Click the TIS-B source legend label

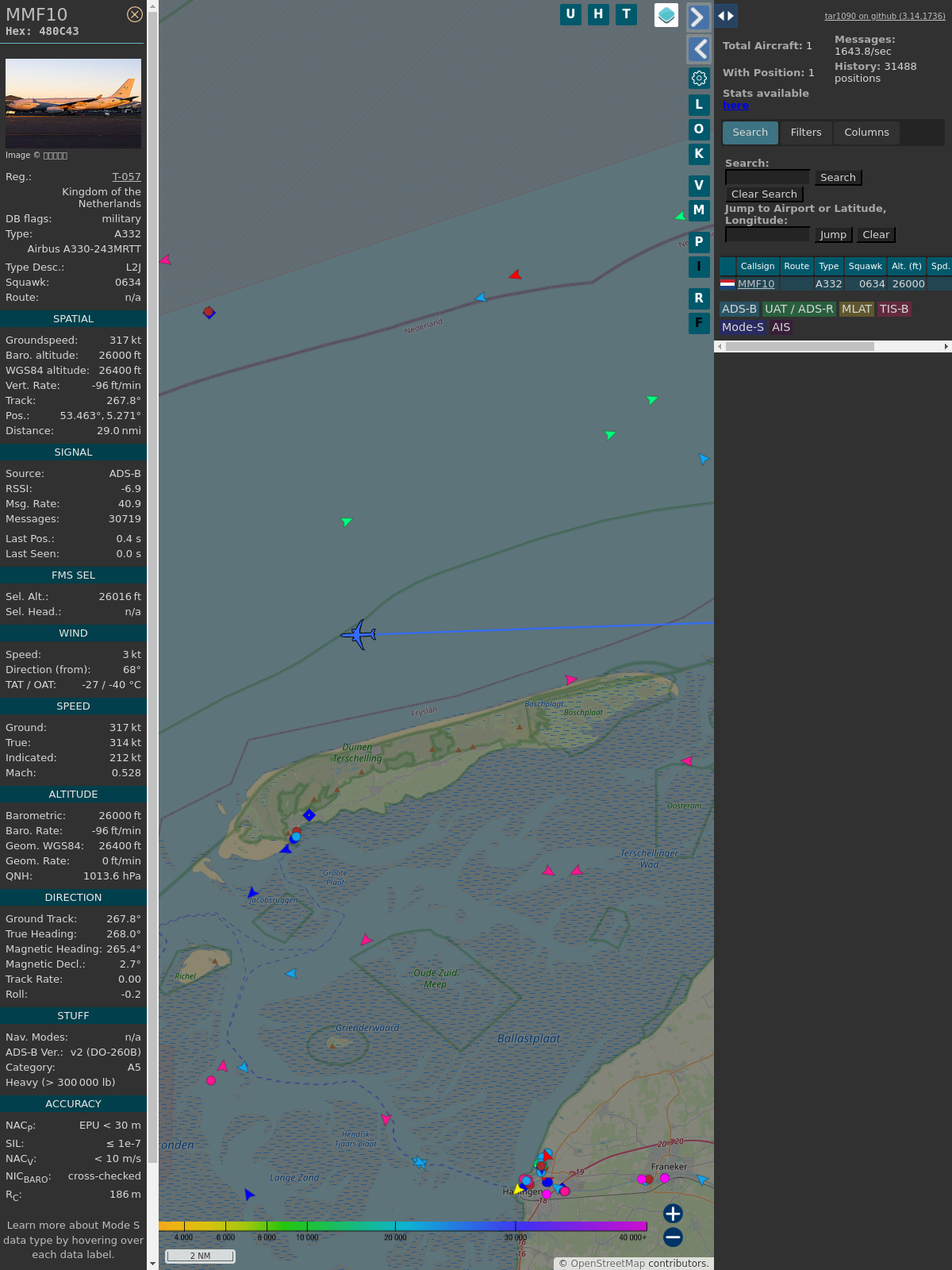pyautogui.click(x=894, y=310)
